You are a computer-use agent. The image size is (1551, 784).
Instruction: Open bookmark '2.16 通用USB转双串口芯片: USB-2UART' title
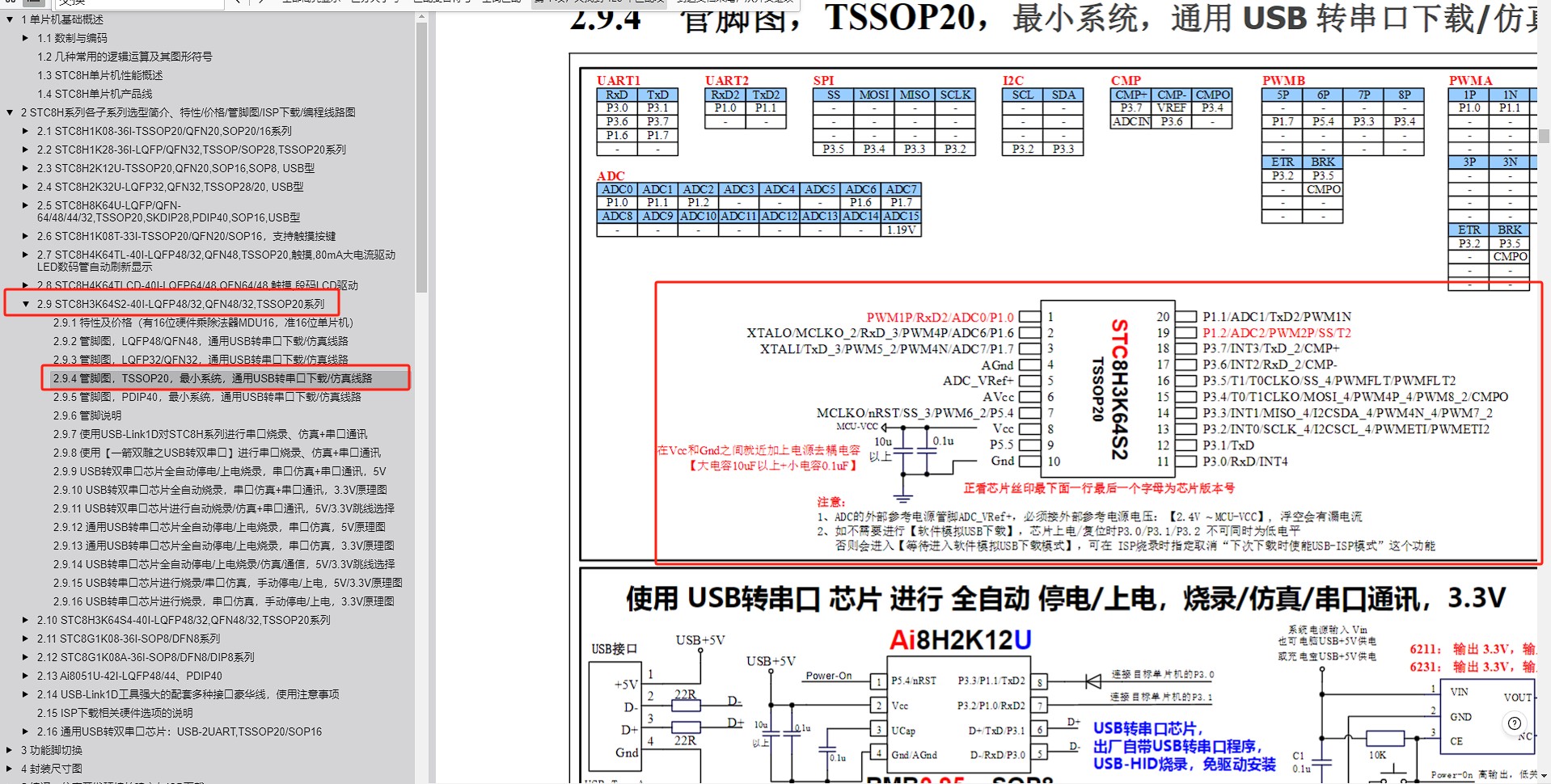click(x=180, y=731)
